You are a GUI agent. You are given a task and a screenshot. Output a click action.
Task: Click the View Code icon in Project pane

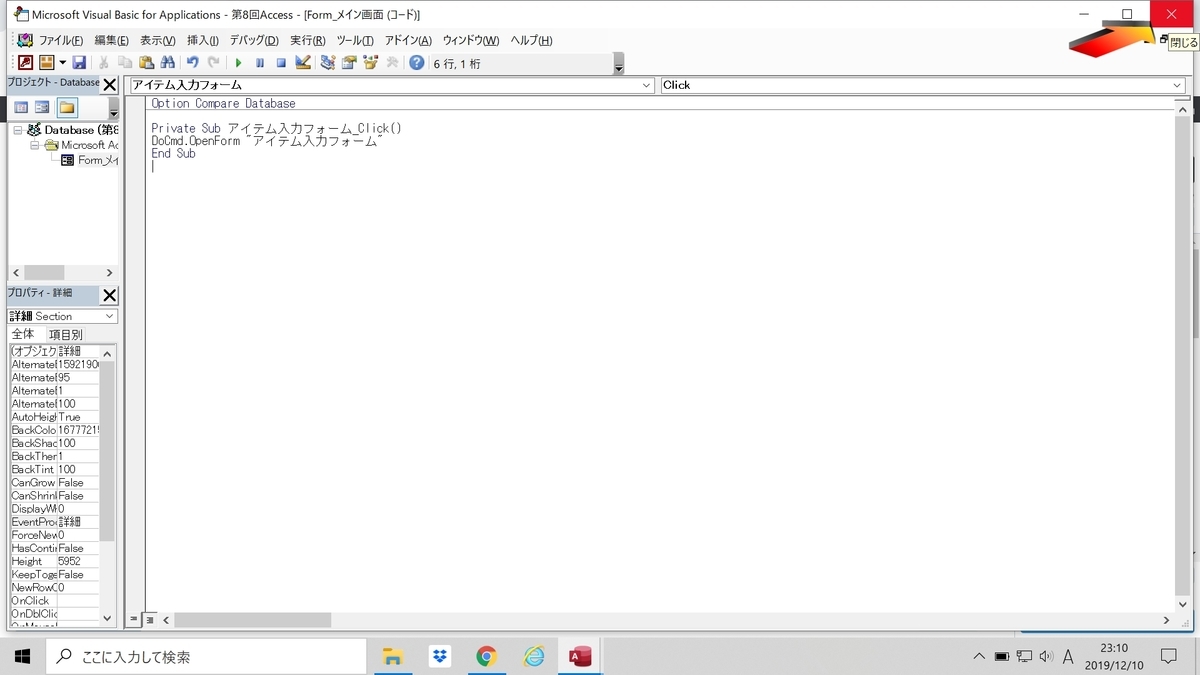tap(21, 107)
